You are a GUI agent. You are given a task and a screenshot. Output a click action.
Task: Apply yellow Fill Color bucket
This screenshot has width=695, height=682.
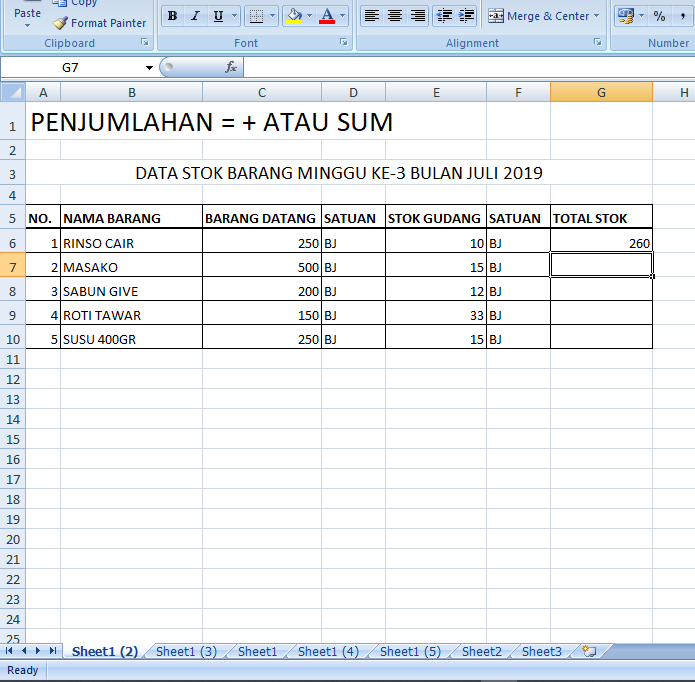[294, 16]
